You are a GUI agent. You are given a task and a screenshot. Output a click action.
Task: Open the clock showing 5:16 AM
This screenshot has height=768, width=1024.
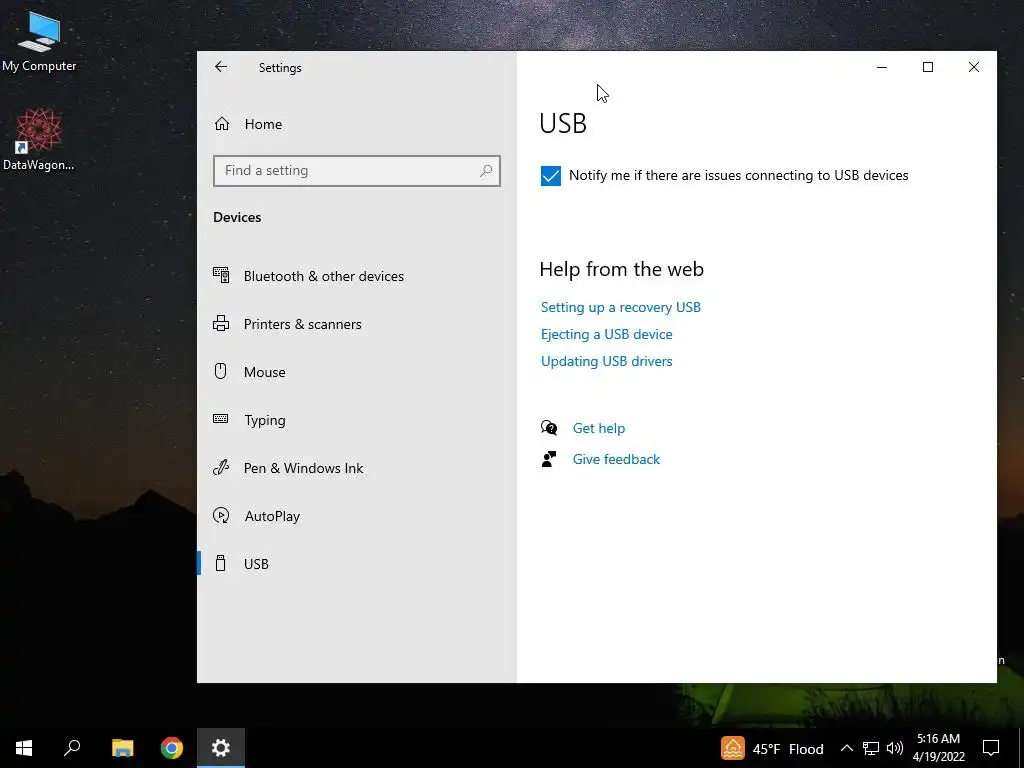pos(938,748)
